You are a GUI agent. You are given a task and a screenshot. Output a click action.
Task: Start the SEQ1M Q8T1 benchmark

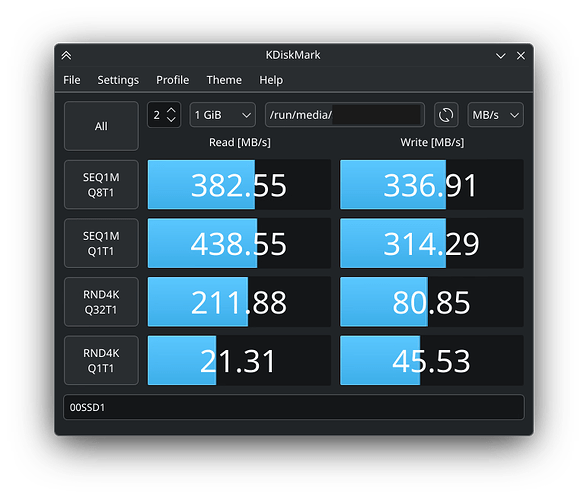[x=101, y=185]
